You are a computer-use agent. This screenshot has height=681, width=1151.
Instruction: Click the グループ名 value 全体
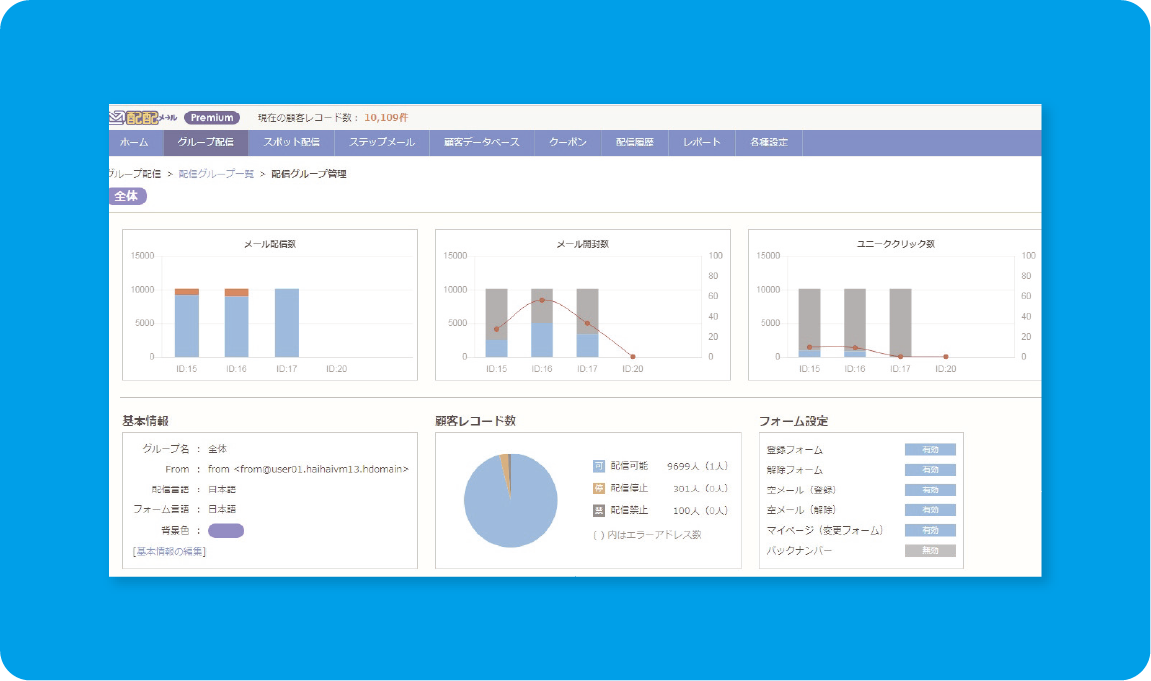pyautogui.click(x=217, y=448)
